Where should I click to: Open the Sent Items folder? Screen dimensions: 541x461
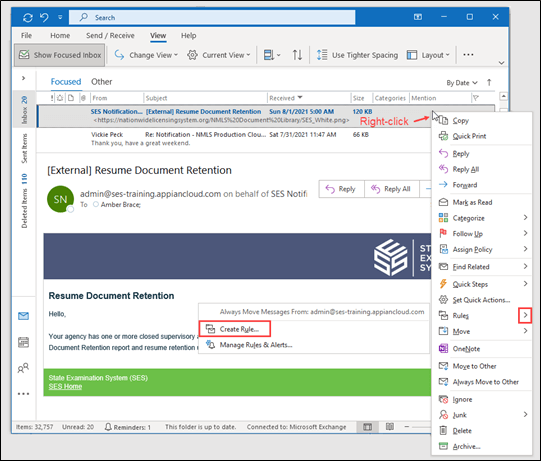24,148
